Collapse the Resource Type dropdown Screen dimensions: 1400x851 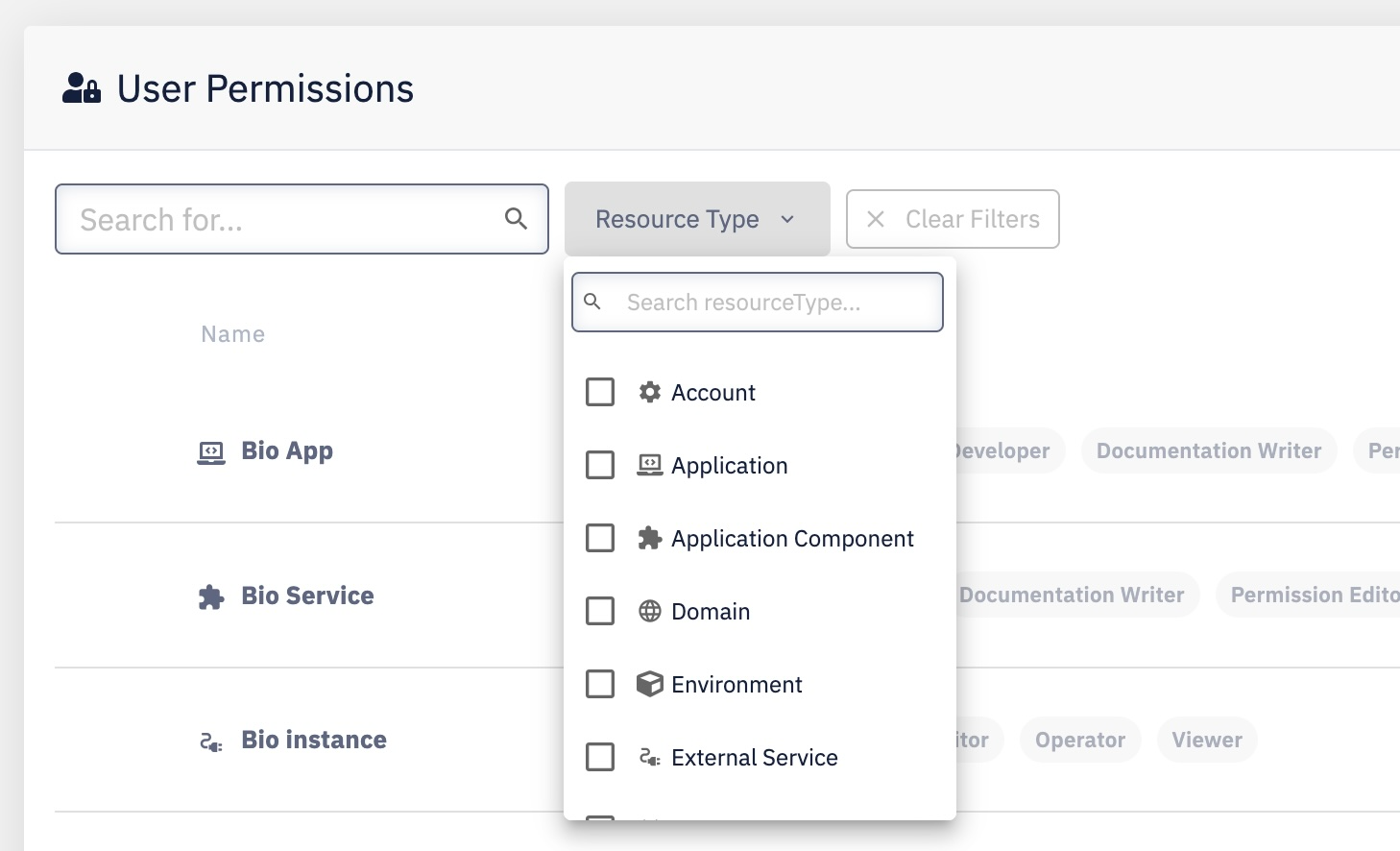click(x=696, y=219)
